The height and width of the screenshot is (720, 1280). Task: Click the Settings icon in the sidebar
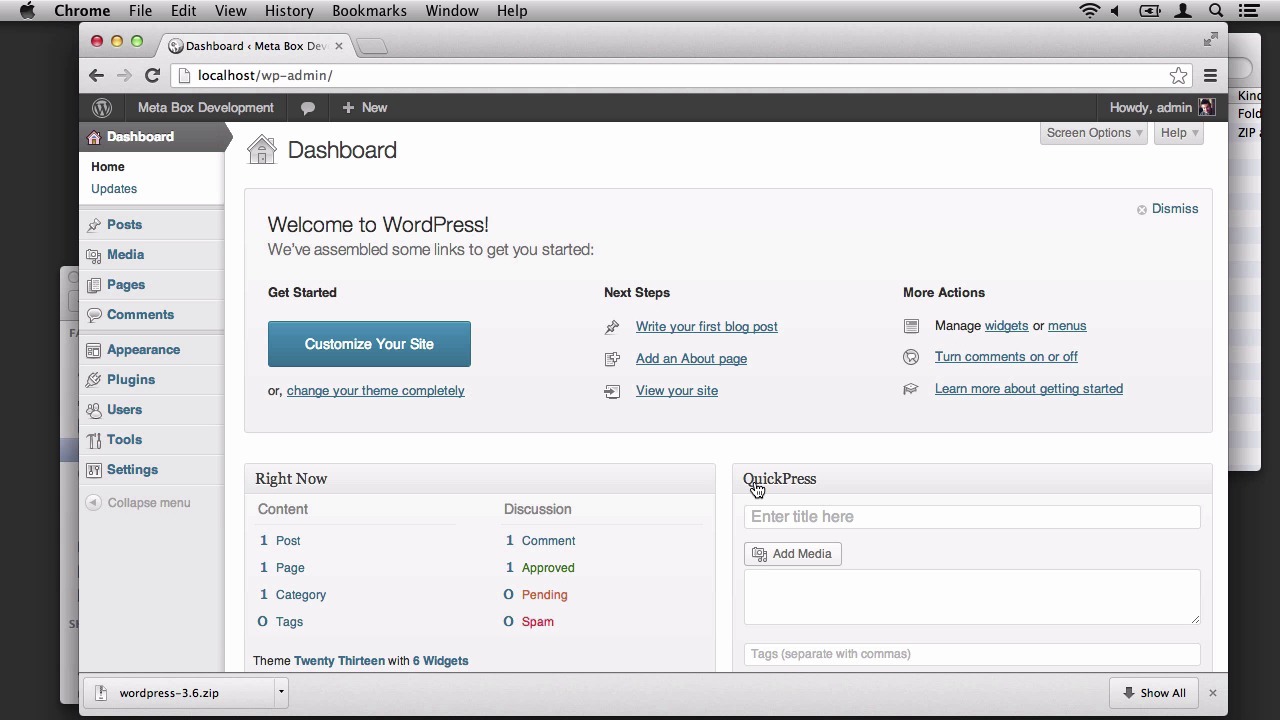click(x=94, y=470)
